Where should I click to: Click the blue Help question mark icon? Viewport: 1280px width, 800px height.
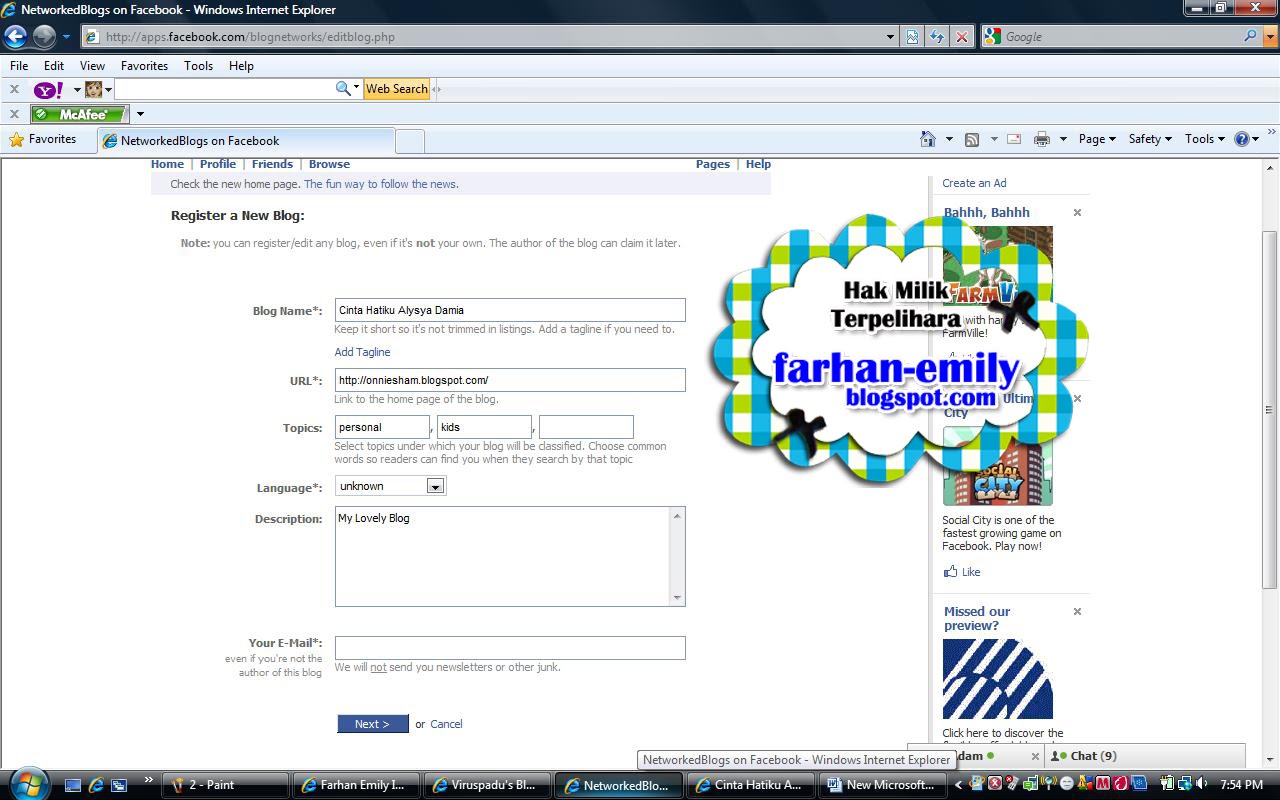[x=1242, y=139]
